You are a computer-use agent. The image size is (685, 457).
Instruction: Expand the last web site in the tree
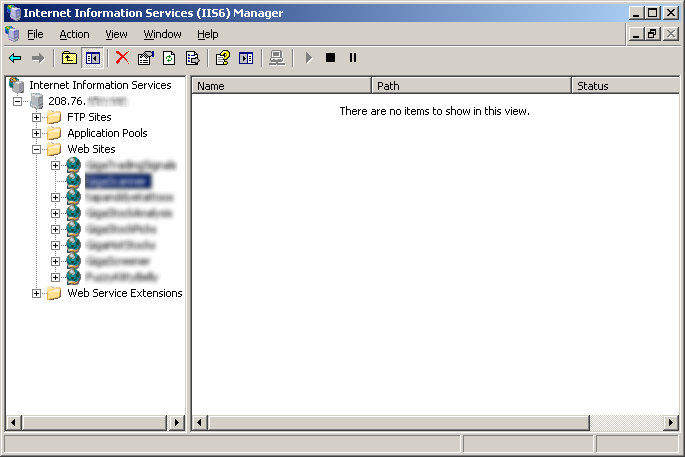click(55, 277)
